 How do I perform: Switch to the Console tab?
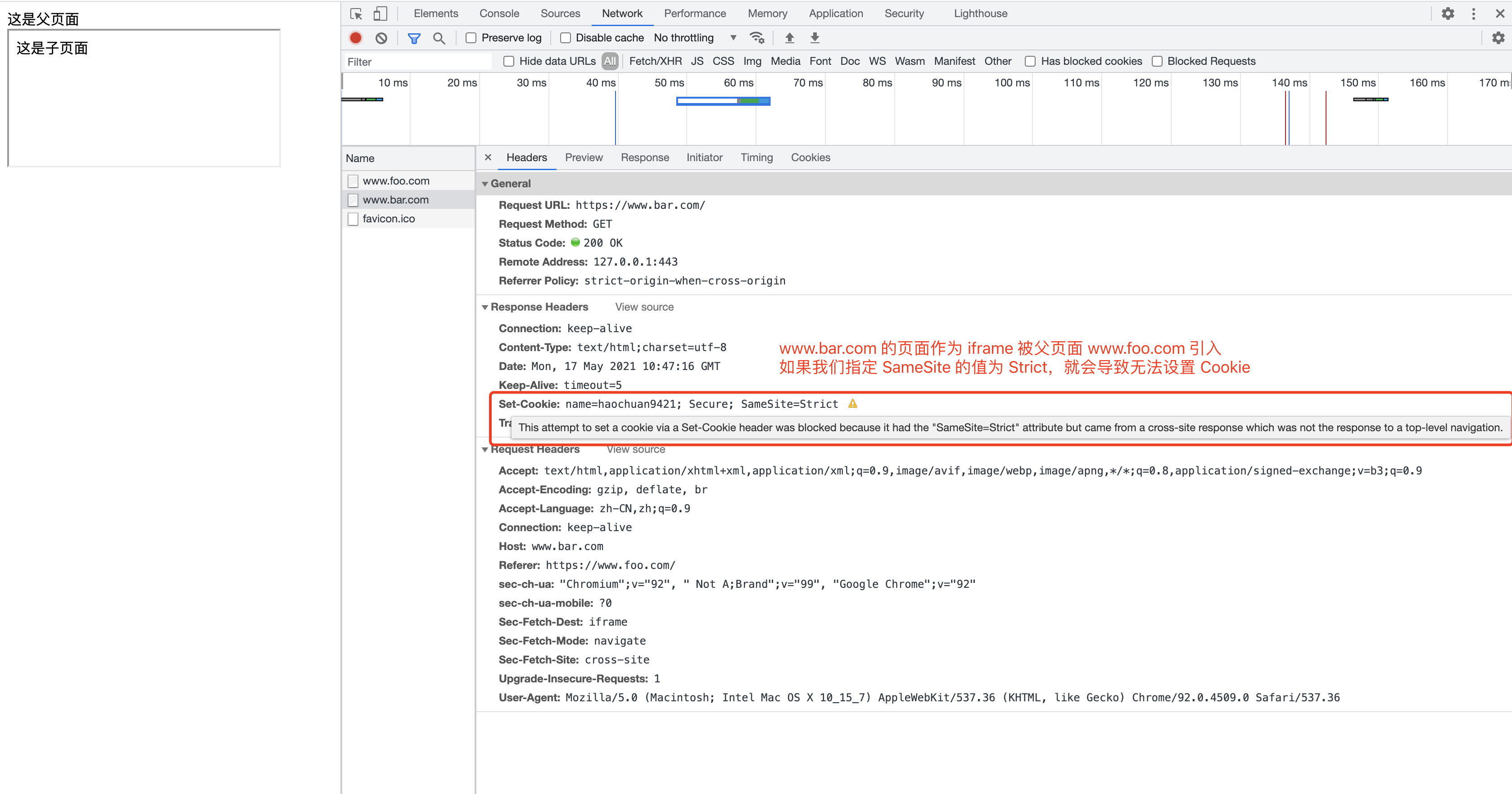(499, 14)
